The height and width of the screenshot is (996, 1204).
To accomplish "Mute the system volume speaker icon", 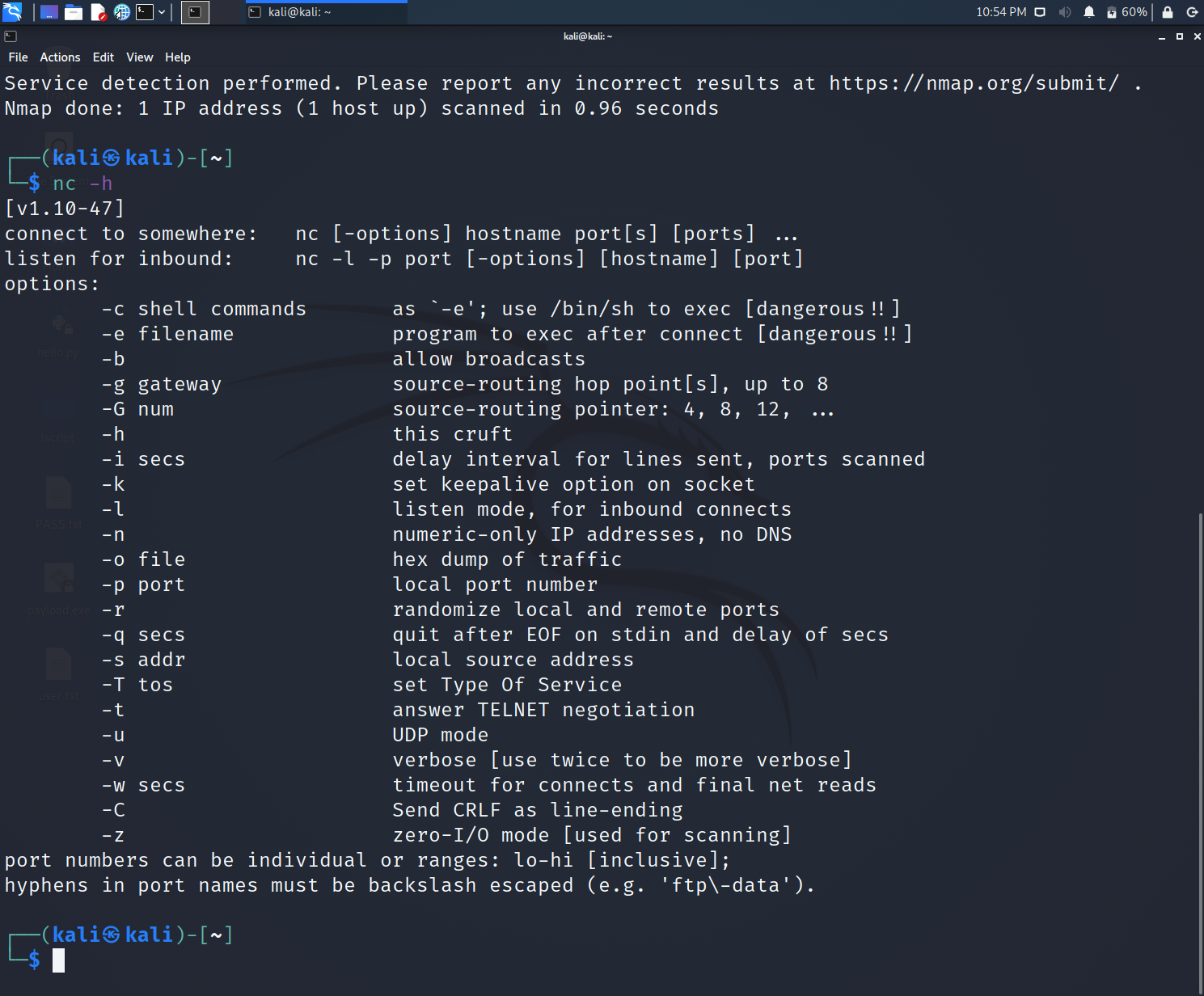I will click(x=1064, y=12).
